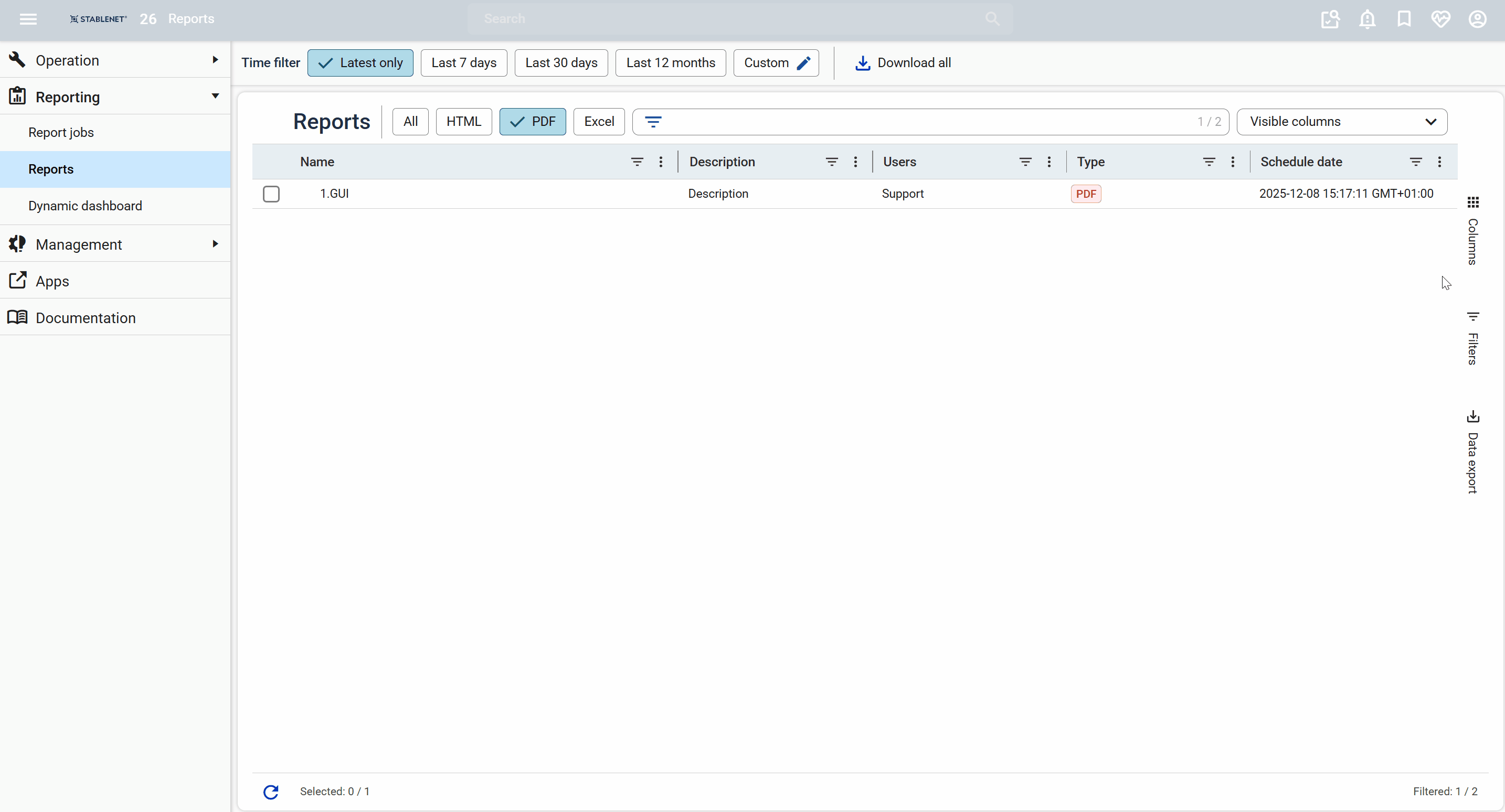Open the Columns side panel
This screenshot has height=812, width=1505.
(x=1472, y=231)
